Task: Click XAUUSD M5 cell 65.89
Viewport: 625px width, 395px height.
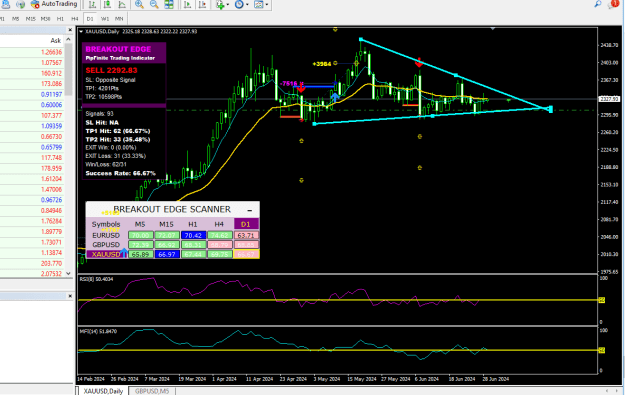Action: pyautogui.click(x=140, y=254)
